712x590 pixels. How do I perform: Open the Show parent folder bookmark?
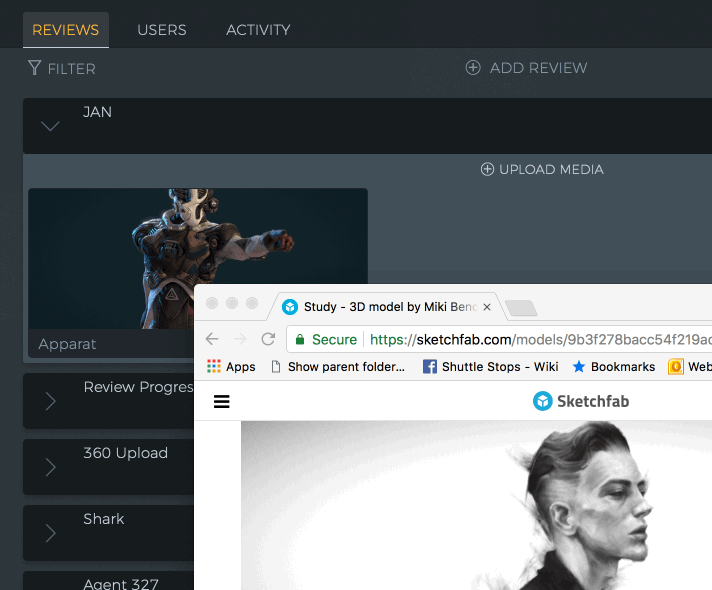pyautogui.click(x=338, y=367)
